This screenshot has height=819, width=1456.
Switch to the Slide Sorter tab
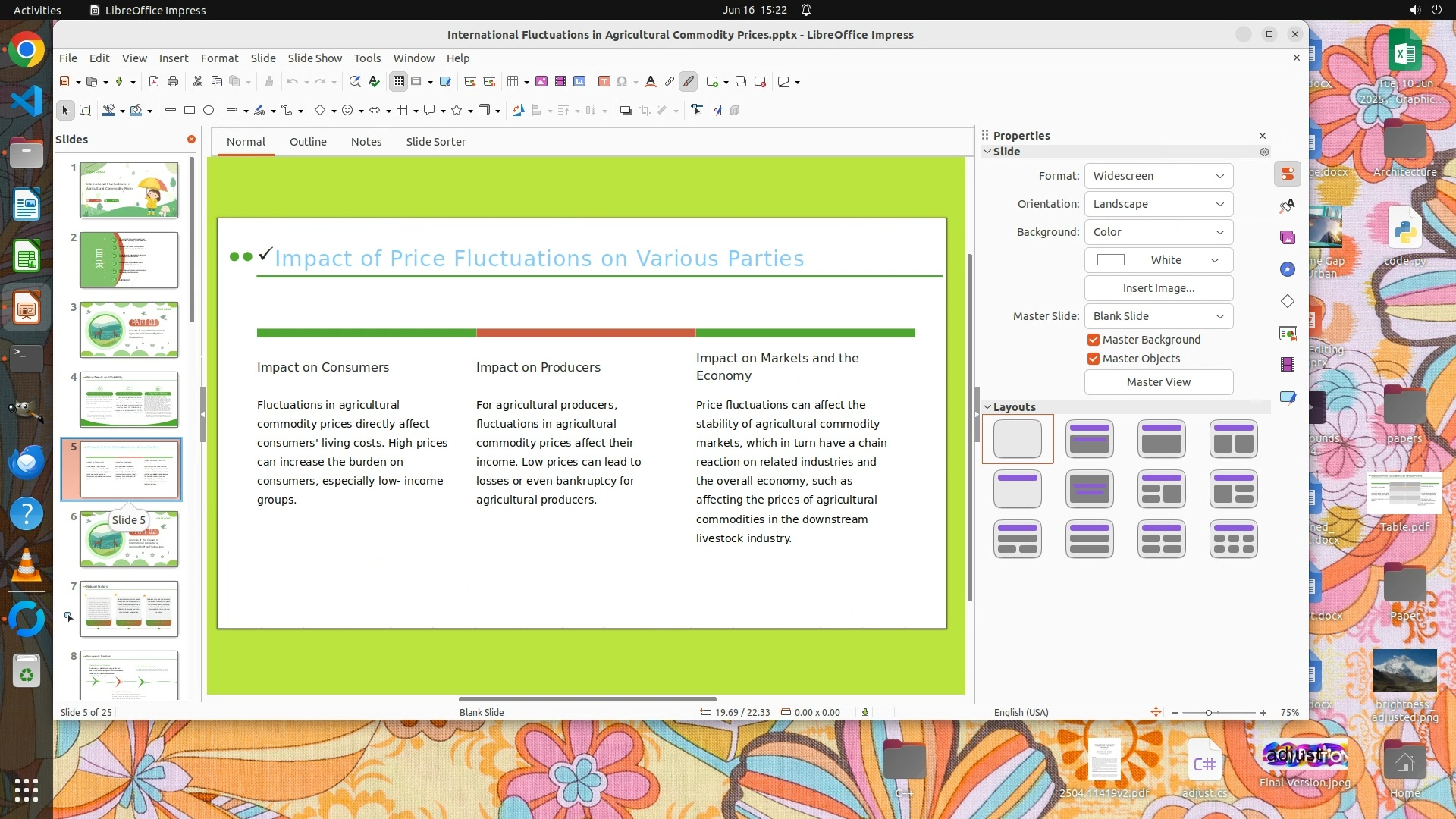pos(435,142)
